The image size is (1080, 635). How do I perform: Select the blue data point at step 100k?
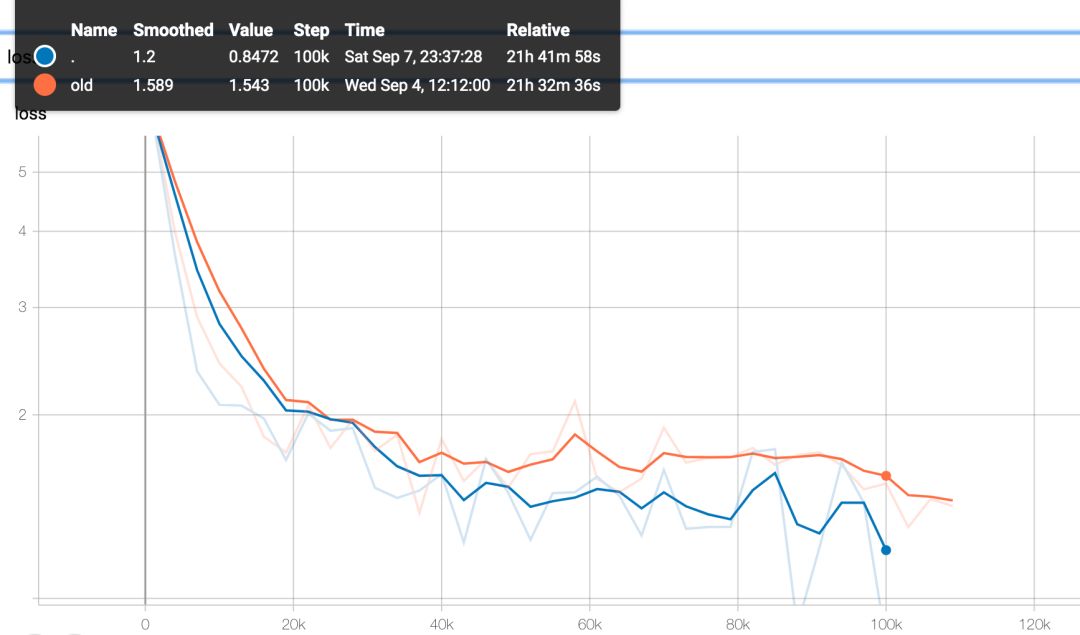coord(885,550)
